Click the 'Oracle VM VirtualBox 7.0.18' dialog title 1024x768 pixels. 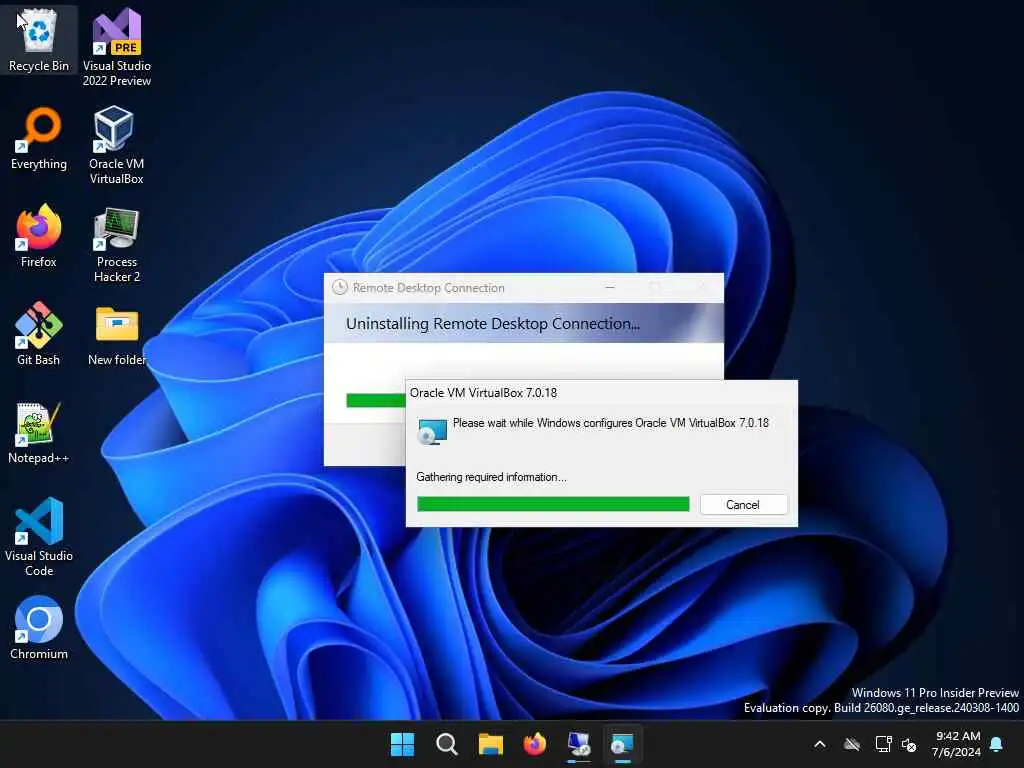483,392
